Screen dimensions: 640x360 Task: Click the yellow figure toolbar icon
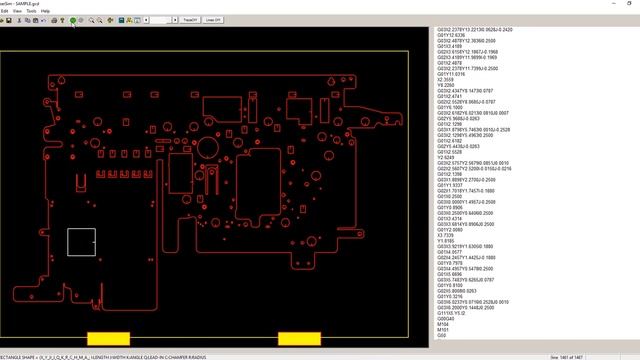(129, 20)
